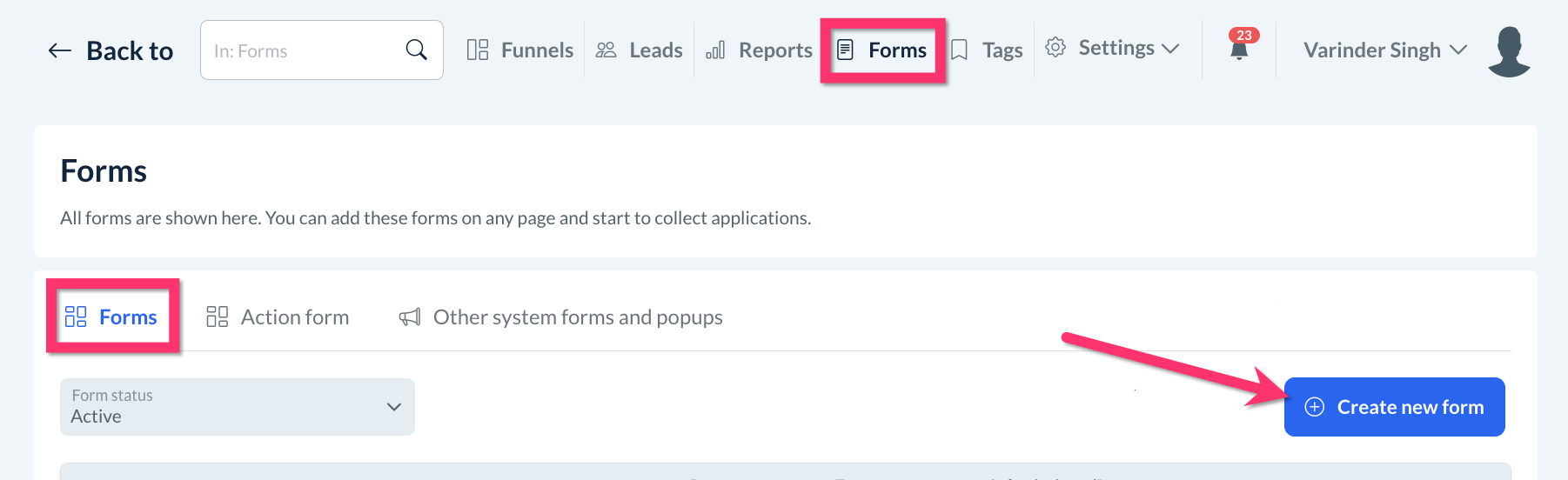Image resolution: width=1568 pixels, height=480 pixels.
Task: Click the Settings gear icon
Action: click(1055, 48)
